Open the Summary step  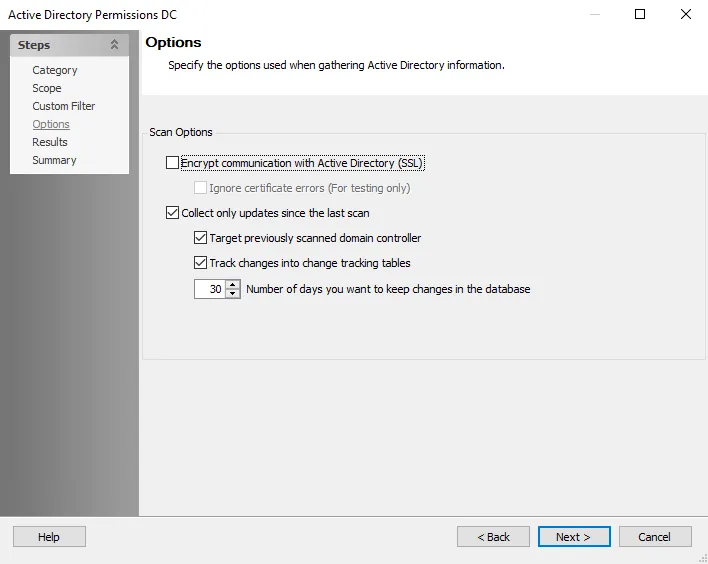54,160
